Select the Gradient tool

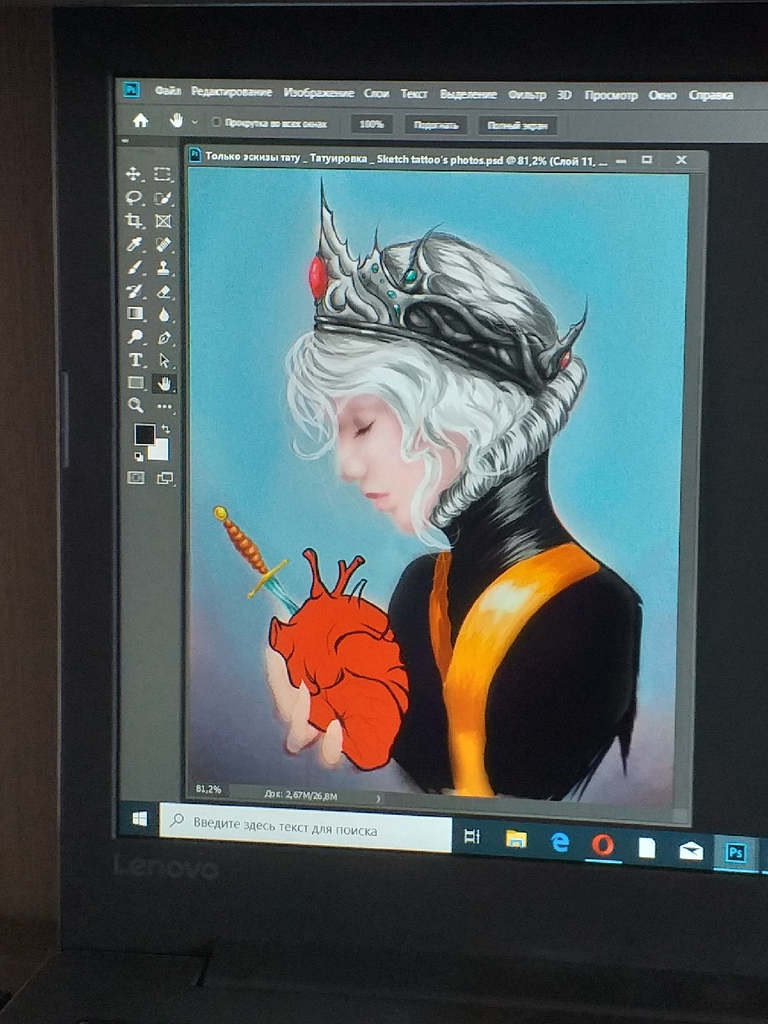pyautogui.click(x=135, y=313)
